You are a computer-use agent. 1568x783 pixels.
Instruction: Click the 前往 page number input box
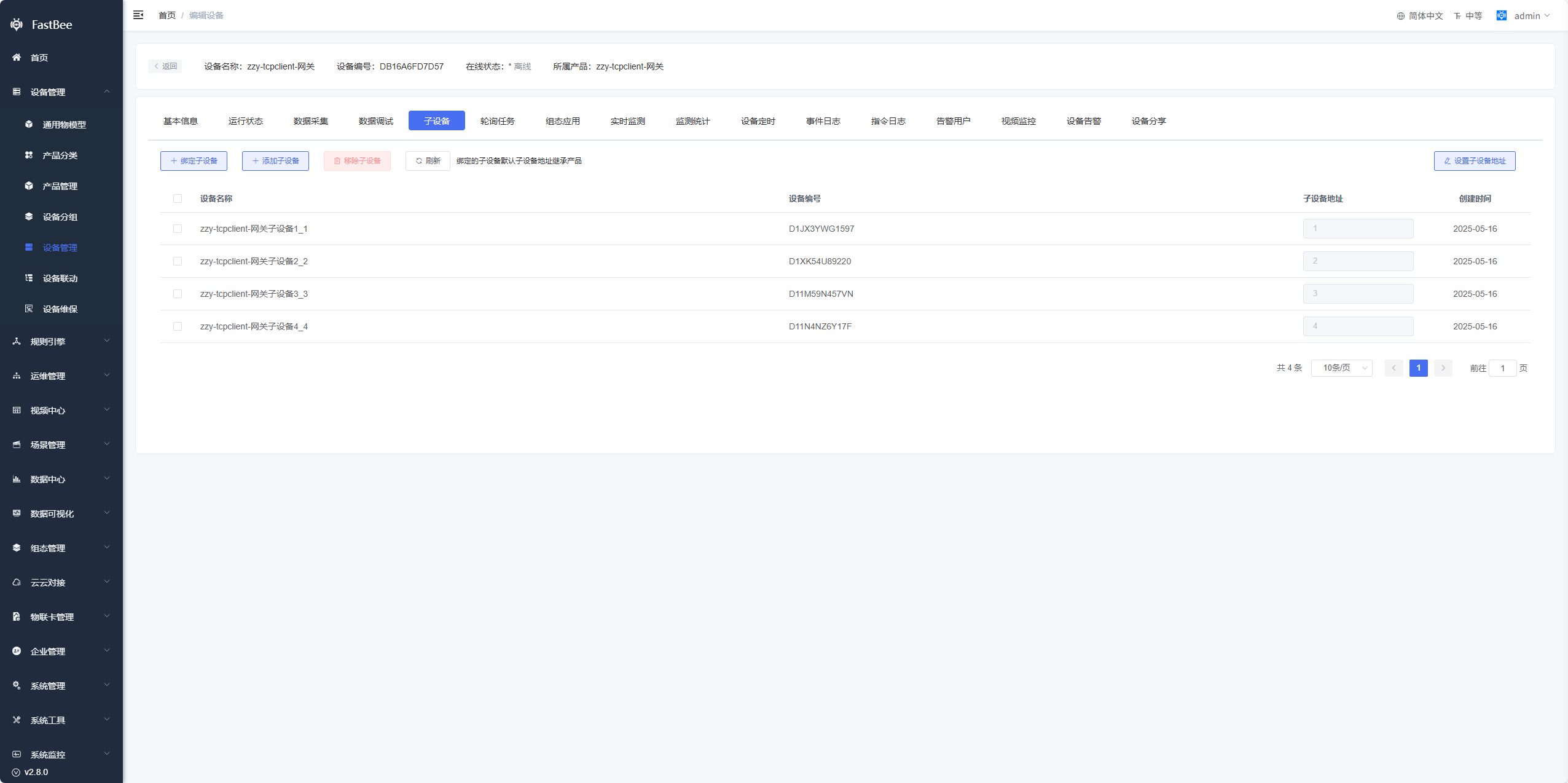(x=1502, y=368)
